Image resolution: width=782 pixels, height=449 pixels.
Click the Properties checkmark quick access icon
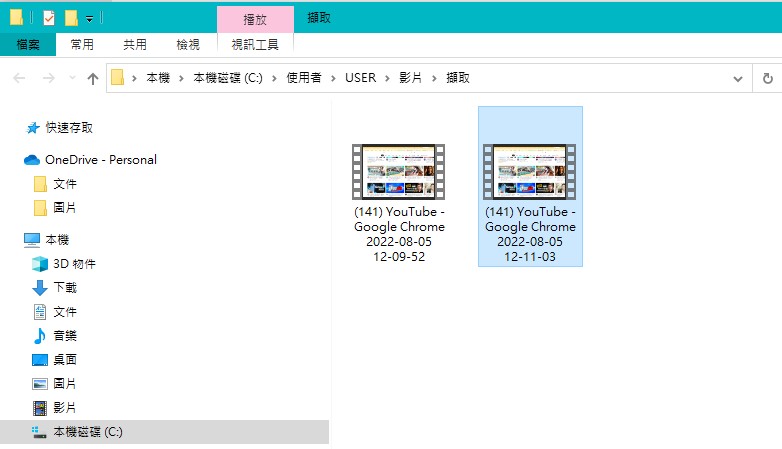pos(48,18)
